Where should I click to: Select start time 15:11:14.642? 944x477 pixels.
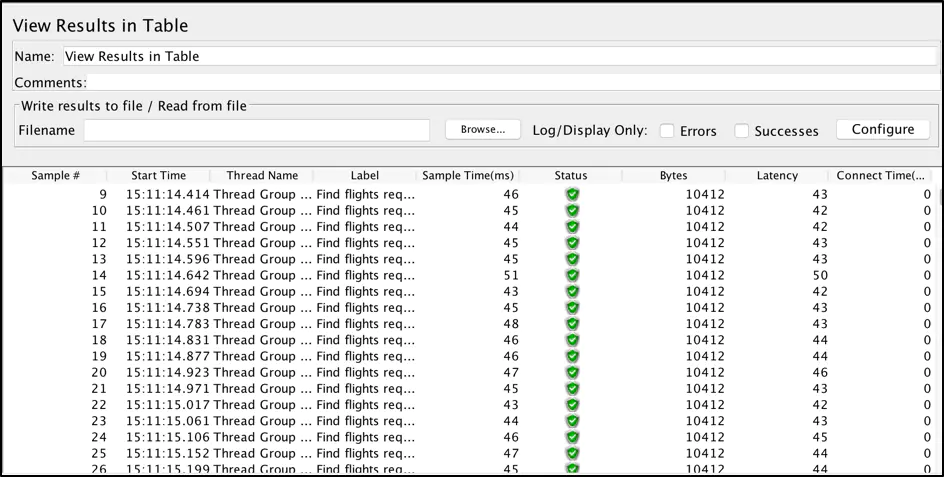point(168,276)
